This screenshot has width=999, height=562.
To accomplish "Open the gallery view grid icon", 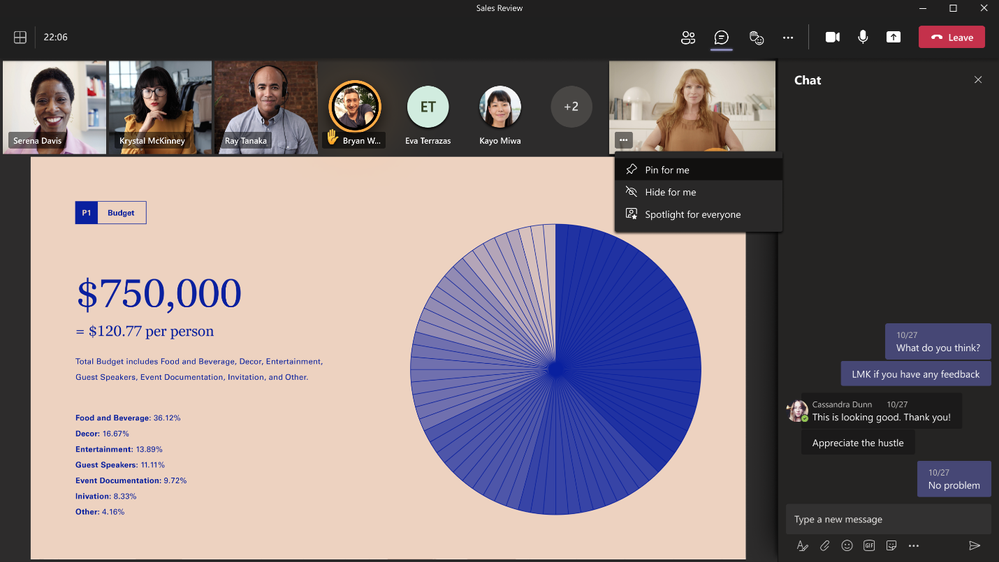I will click(x=20, y=37).
